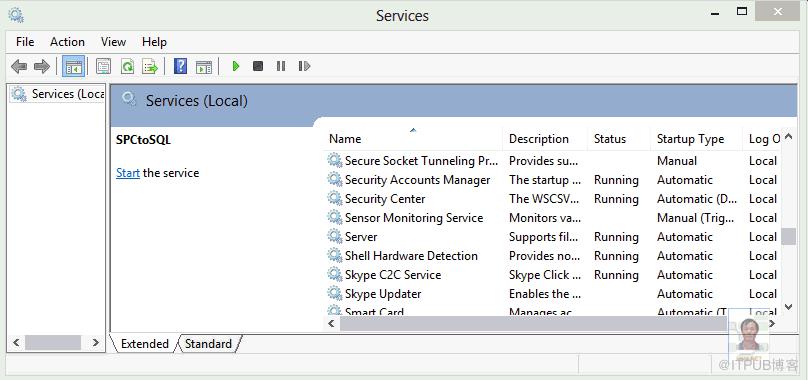This screenshot has width=808, height=380.
Task: Sort by the Name column header
Action: (x=413, y=139)
